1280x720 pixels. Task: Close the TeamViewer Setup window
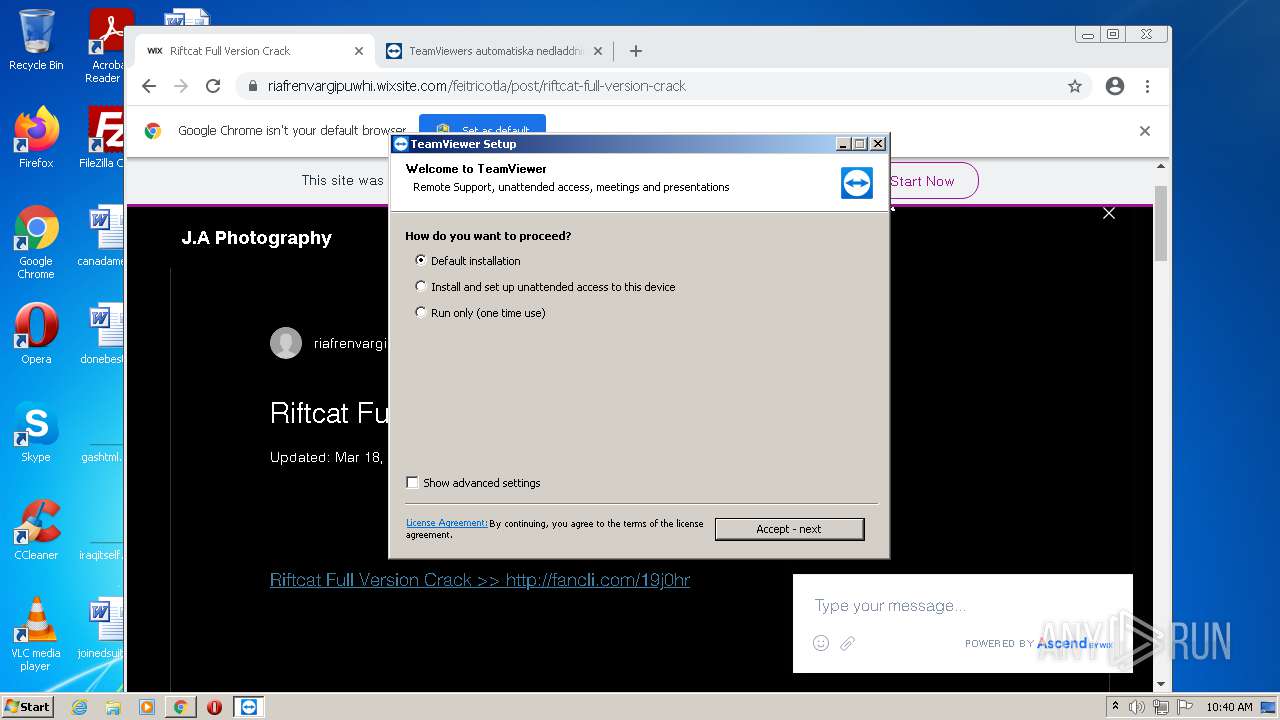click(x=878, y=144)
